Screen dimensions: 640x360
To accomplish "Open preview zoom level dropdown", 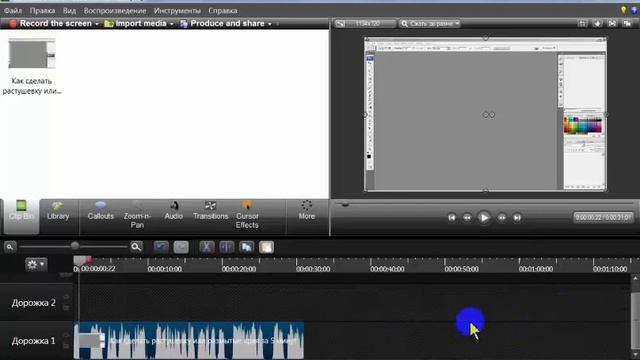I will coord(429,24).
